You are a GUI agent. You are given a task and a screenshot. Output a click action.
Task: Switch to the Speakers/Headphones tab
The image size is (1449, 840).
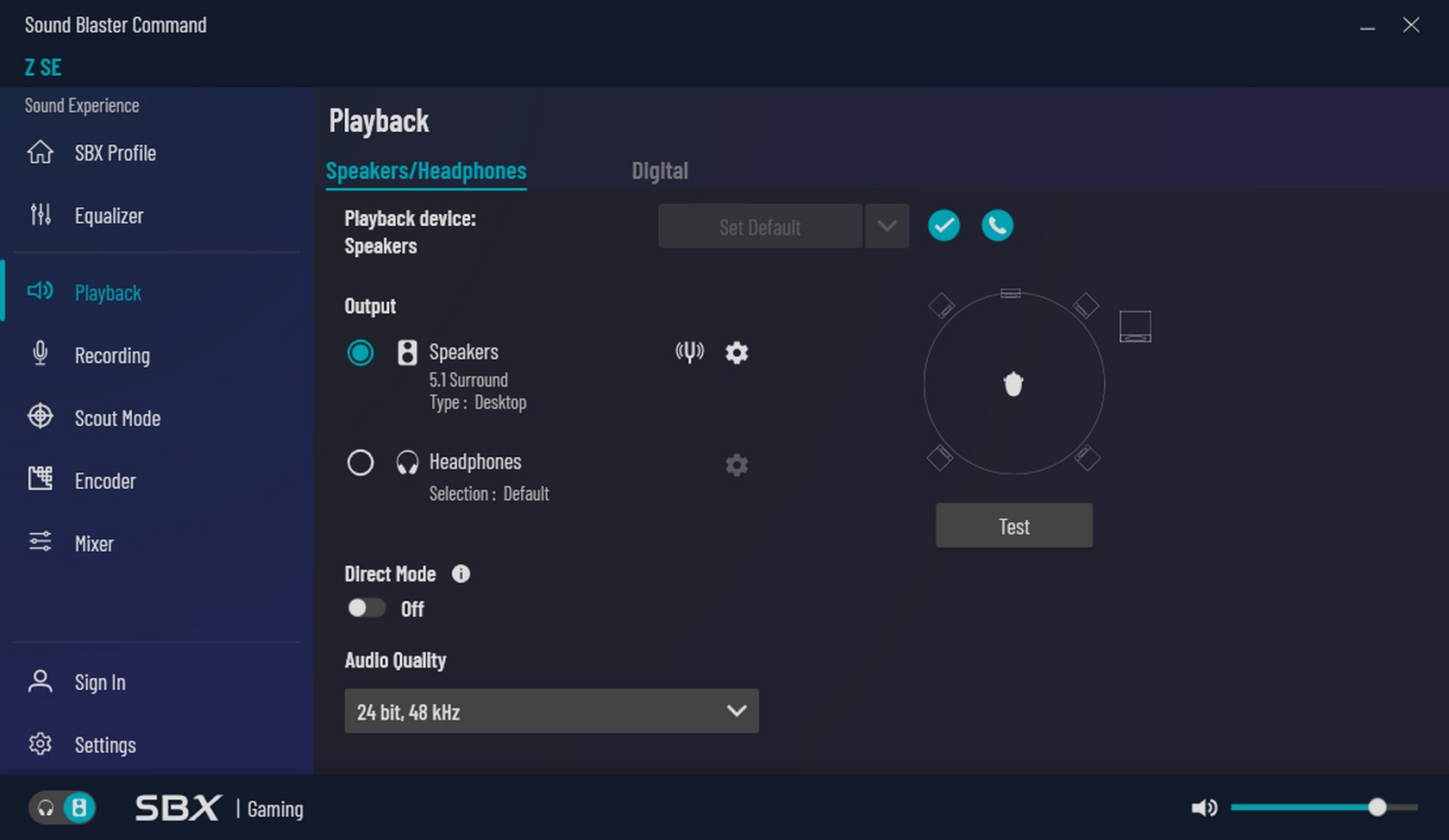(426, 171)
